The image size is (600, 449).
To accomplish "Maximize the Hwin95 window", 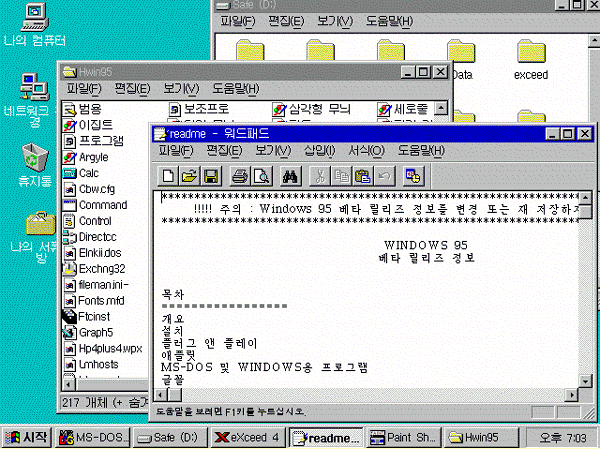I will tap(424, 72).
